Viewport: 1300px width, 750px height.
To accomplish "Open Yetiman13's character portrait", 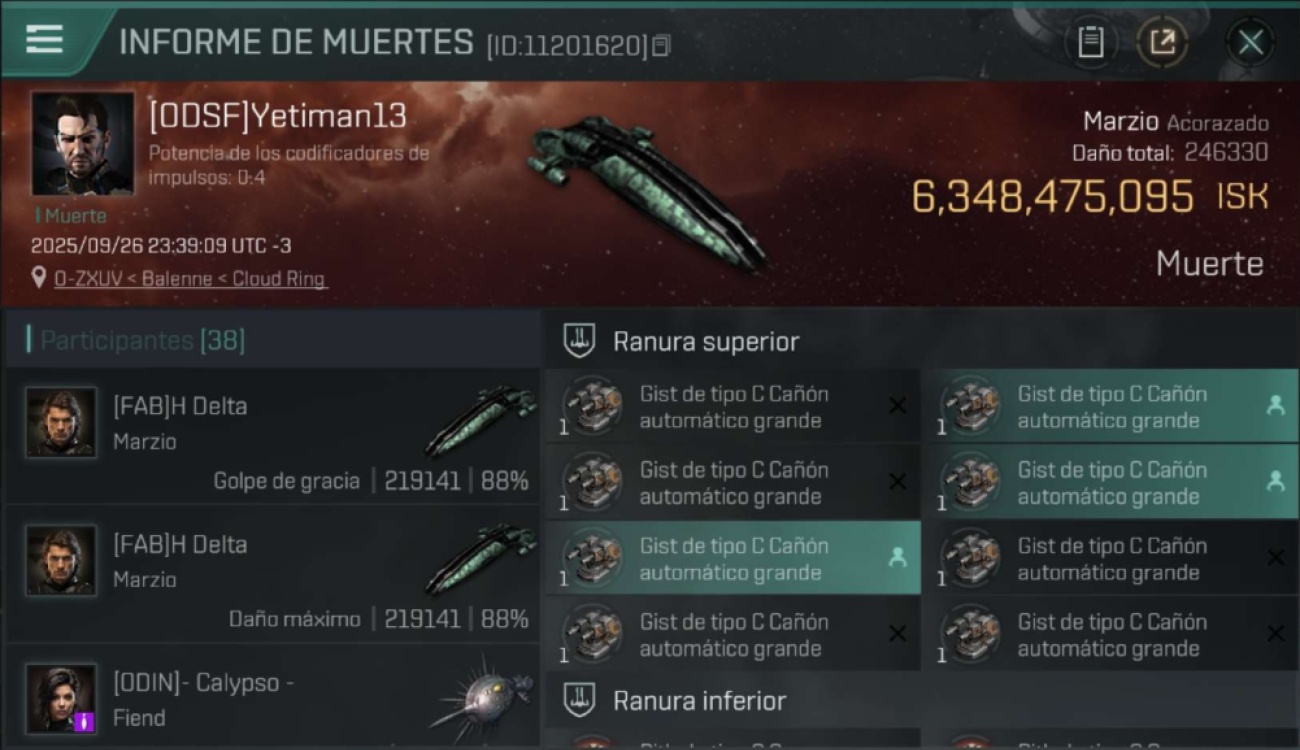I will [82, 143].
